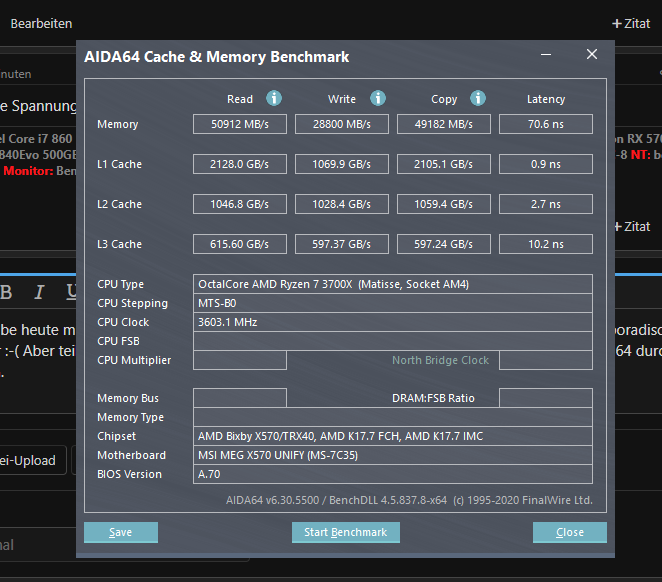The width and height of the screenshot is (662, 582).
Task: Select L2 Cache Write 1028.4 GB/s
Action: 342,204
